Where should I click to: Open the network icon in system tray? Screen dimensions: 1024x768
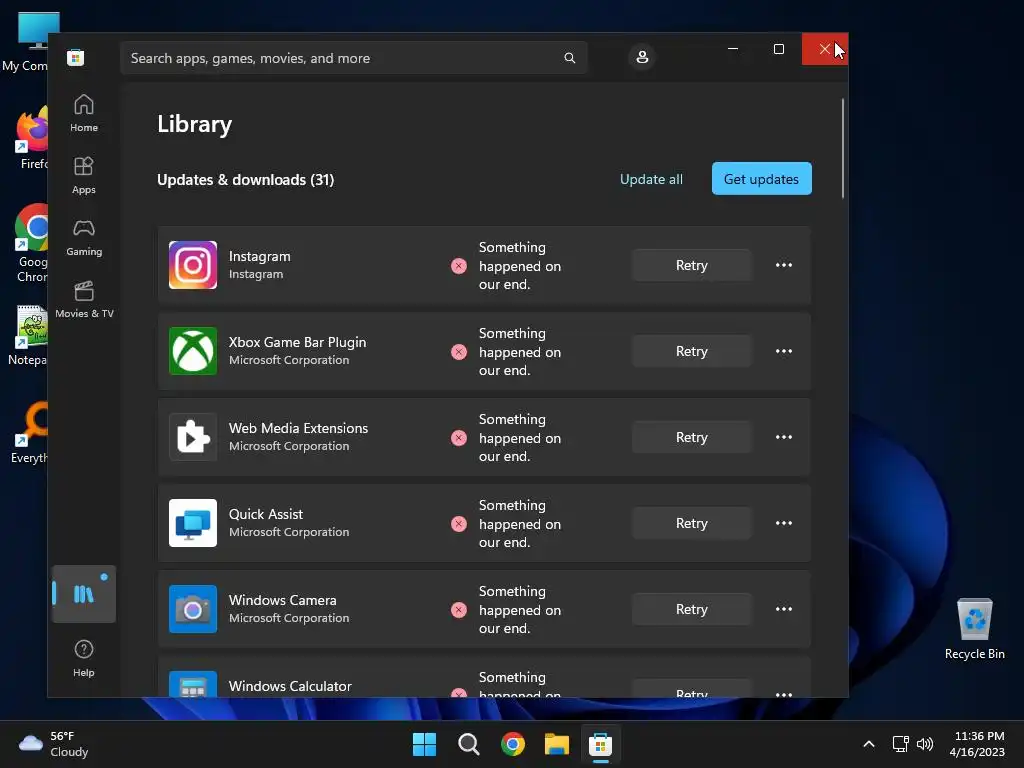pyautogui.click(x=901, y=744)
